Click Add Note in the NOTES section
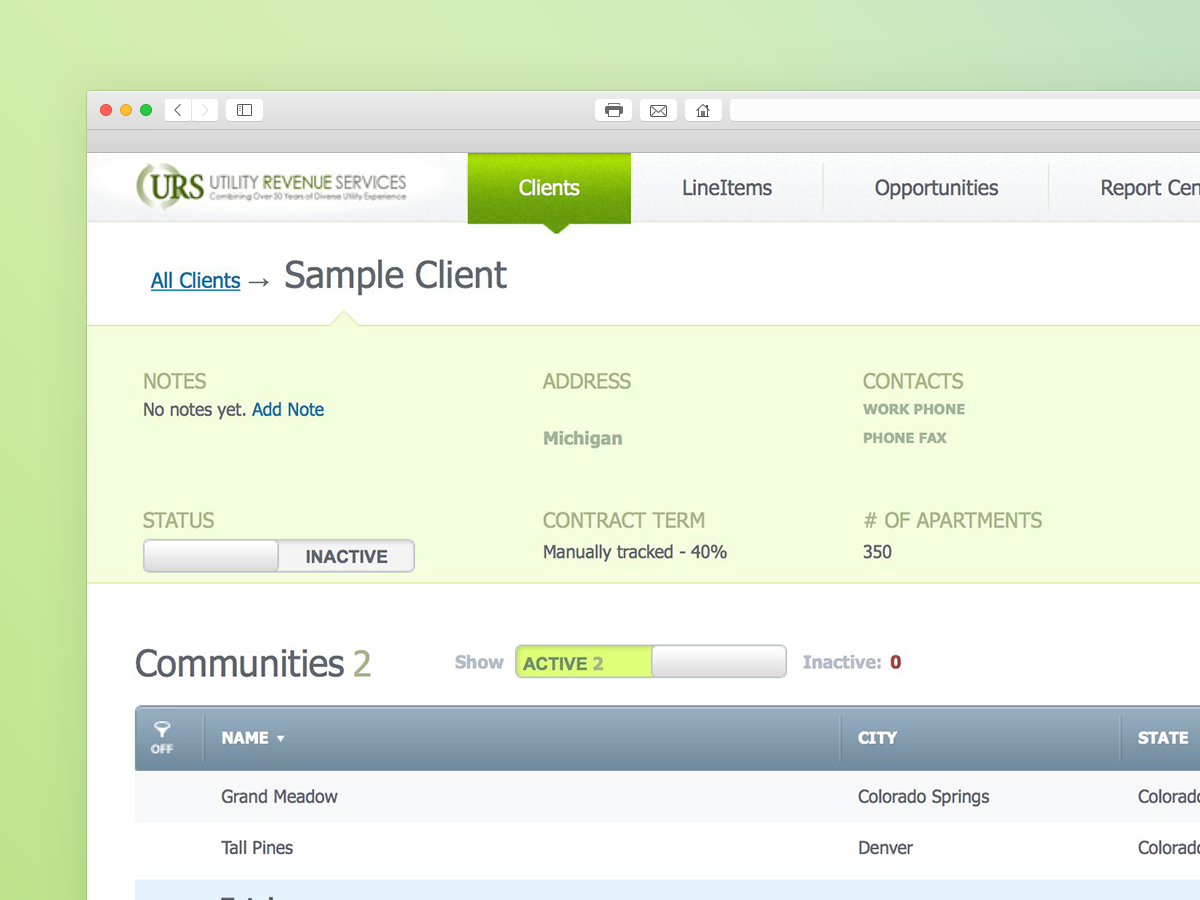 click(x=288, y=409)
